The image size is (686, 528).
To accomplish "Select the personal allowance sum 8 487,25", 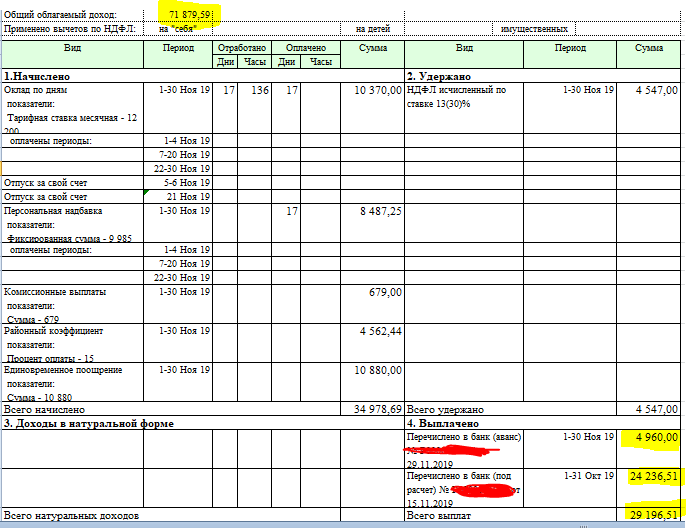I will point(378,211).
